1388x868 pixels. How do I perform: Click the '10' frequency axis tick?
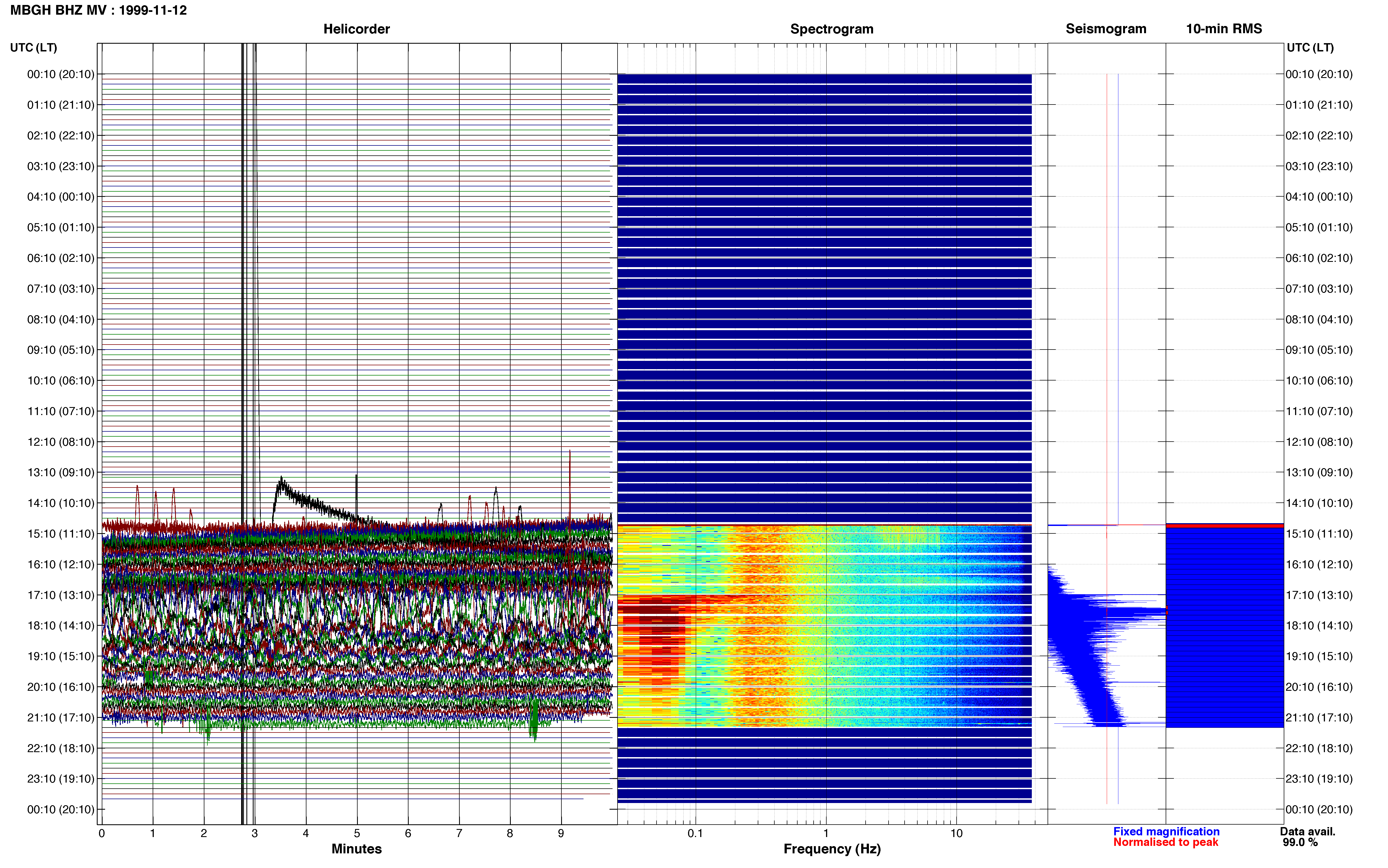pyautogui.click(x=956, y=833)
